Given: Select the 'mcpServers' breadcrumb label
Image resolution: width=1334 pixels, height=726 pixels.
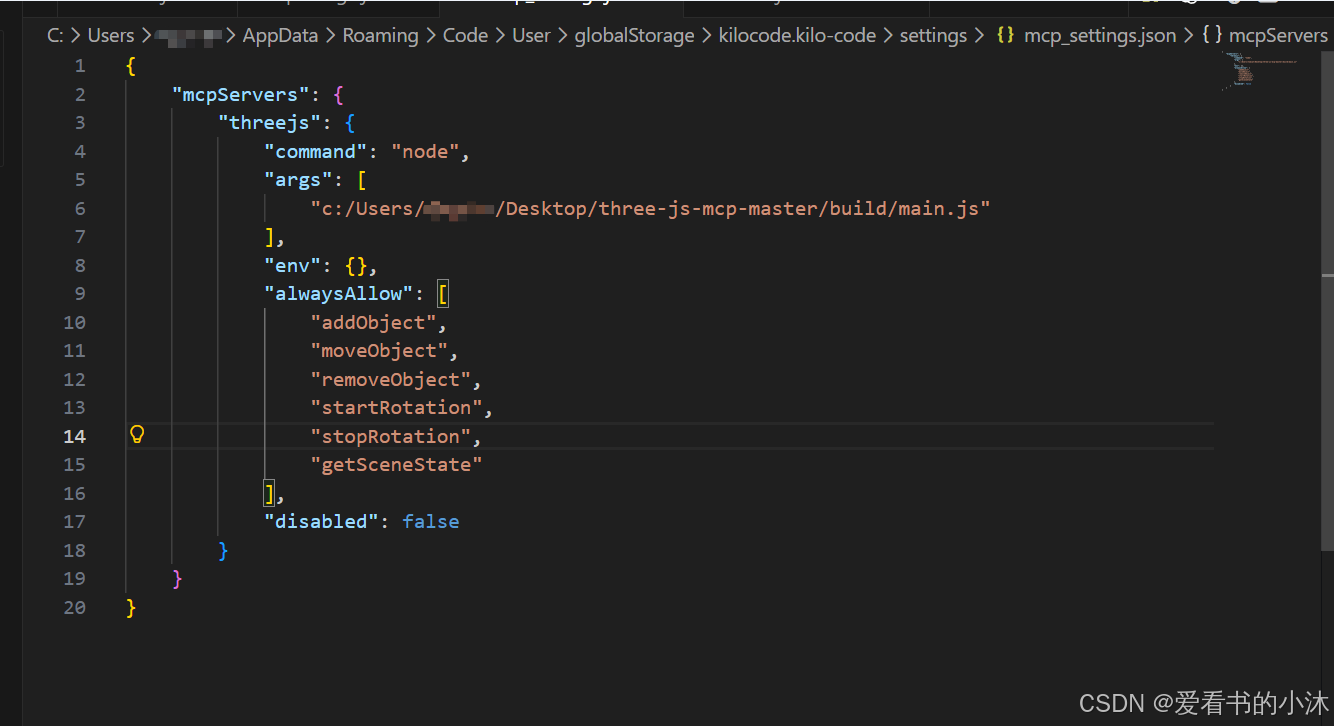Looking at the screenshot, I should 1278,35.
